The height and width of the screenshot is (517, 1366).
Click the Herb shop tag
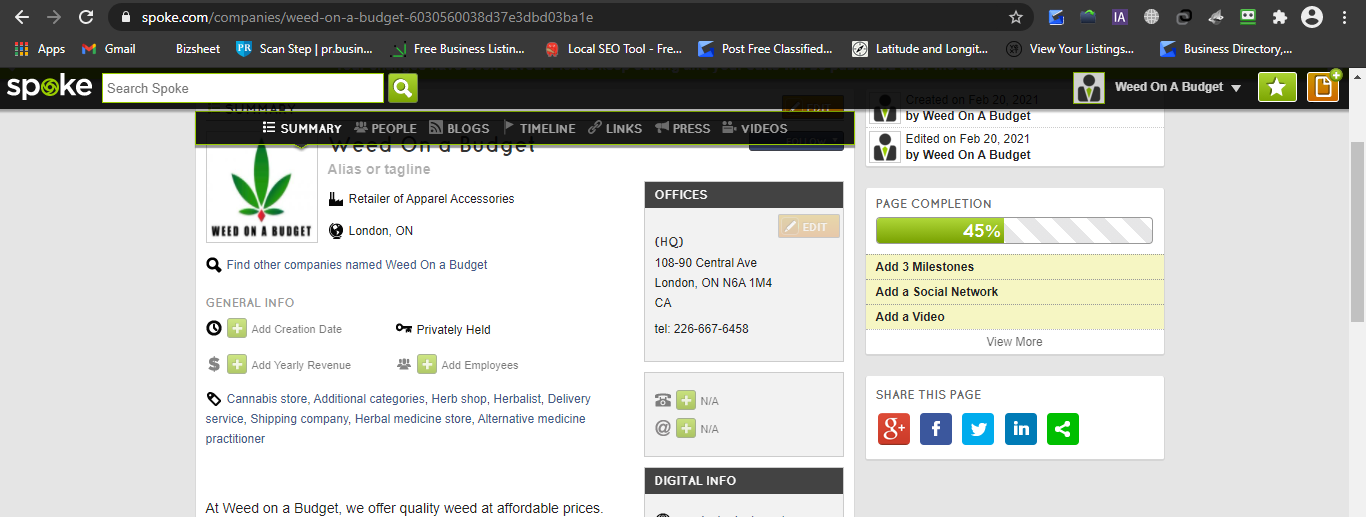(x=459, y=399)
